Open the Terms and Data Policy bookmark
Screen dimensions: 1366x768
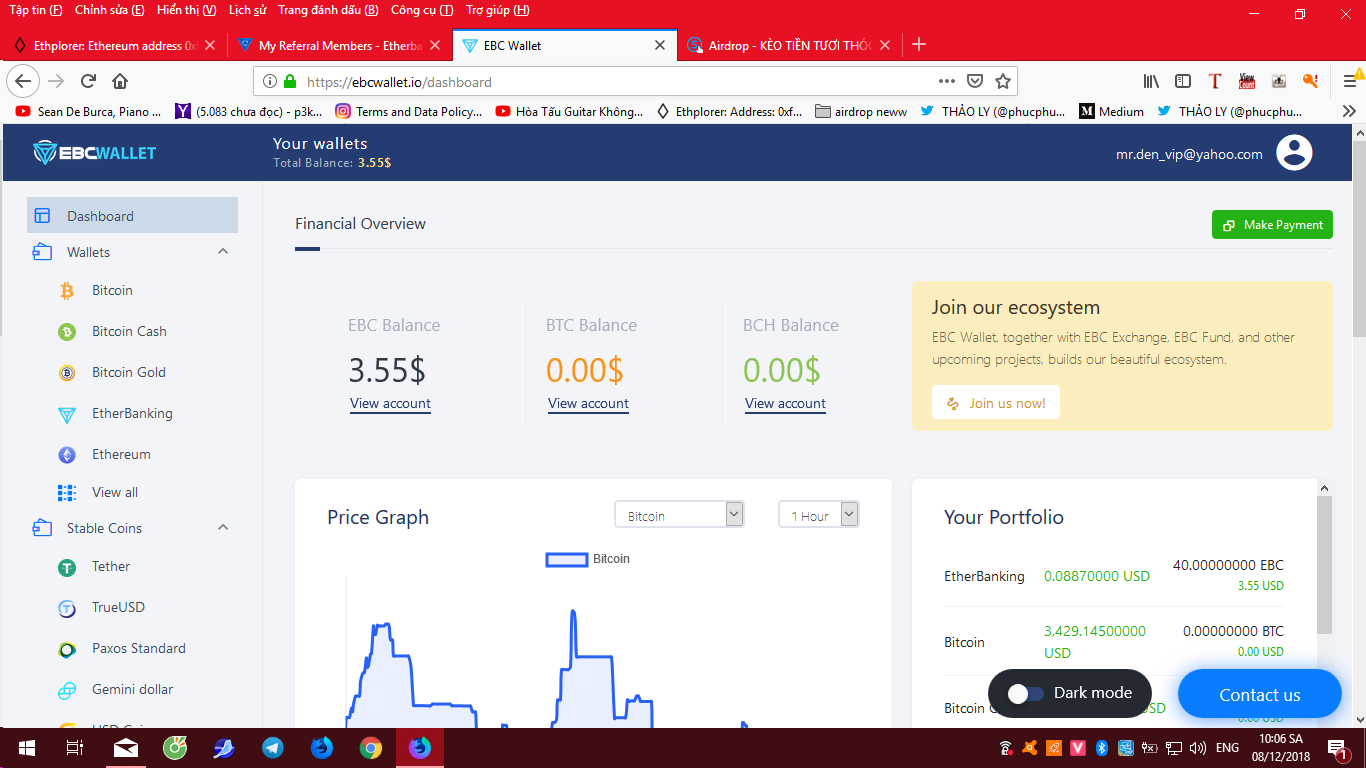click(x=409, y=111)
